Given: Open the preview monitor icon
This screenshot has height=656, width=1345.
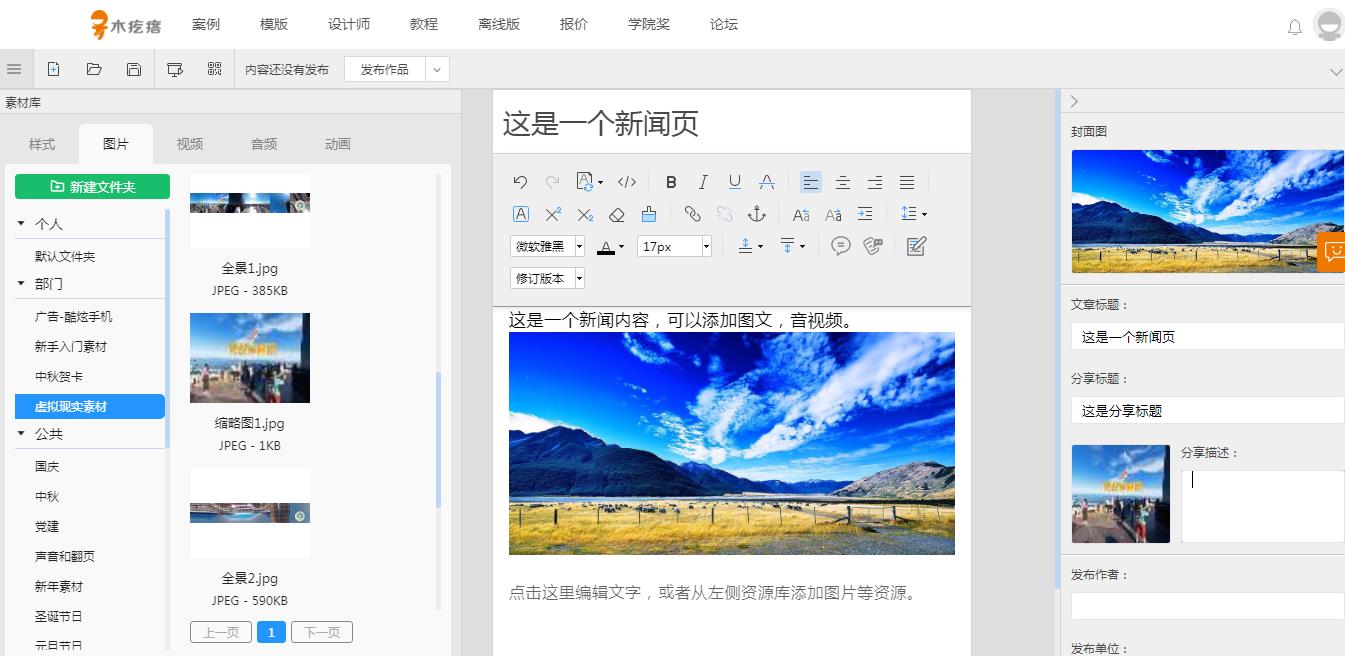Looking at the screenshot, I should tap(175, 69).
